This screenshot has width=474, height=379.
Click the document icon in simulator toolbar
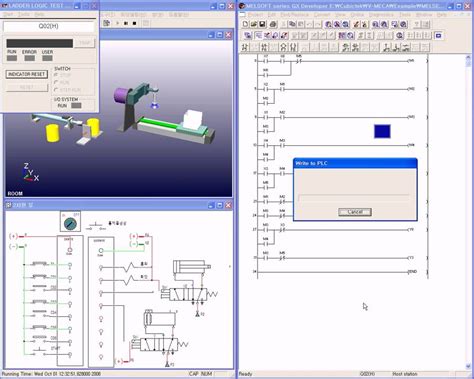coord(107,23)
